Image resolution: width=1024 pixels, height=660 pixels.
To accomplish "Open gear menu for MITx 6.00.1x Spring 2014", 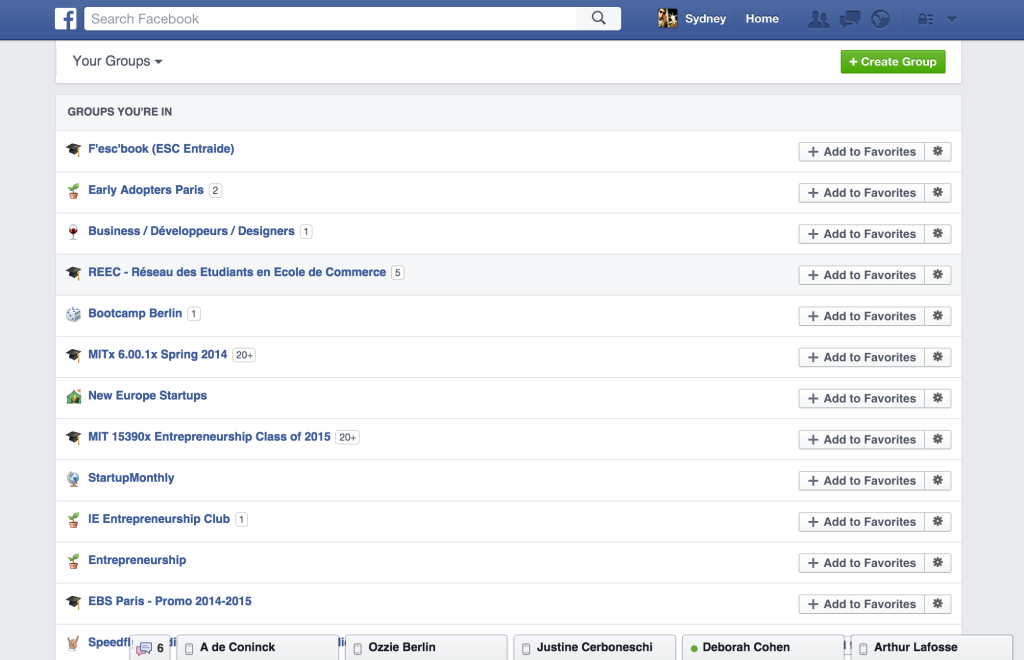I will point(938,357).
